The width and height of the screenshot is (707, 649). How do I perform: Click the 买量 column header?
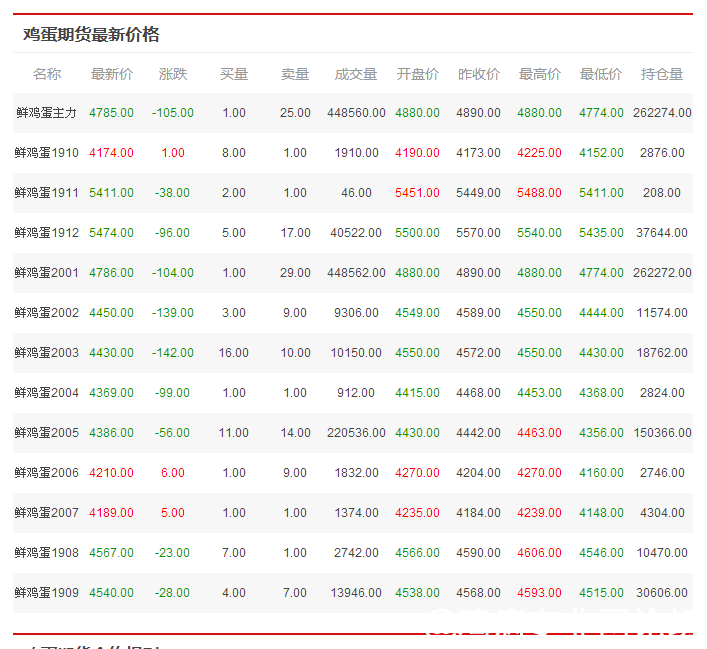point(234,74)
